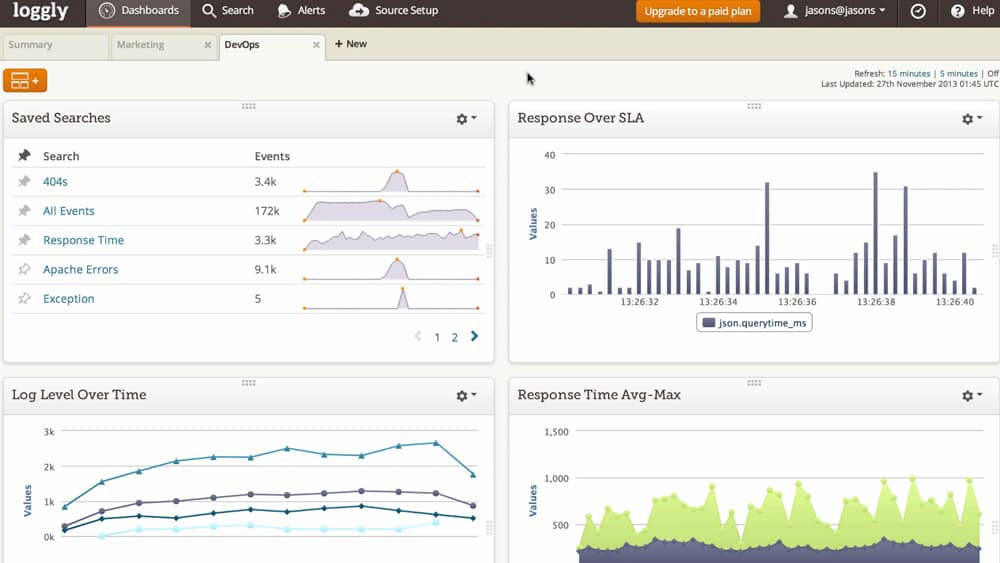Click the Apache Errors sparkline chart
1000x563 pixels.
tap(391, 270)
